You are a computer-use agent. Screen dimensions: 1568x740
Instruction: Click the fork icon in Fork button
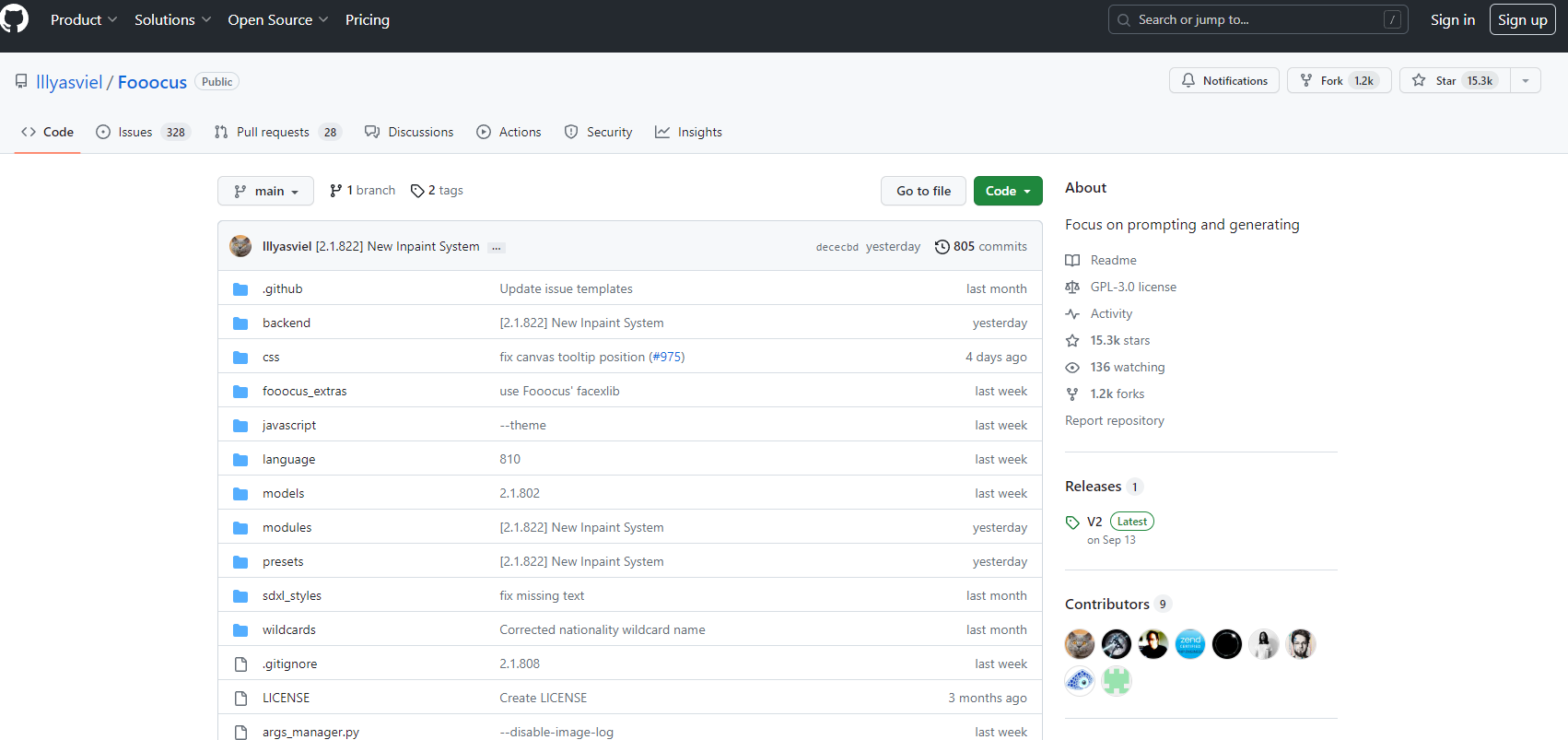point(1306,81)
